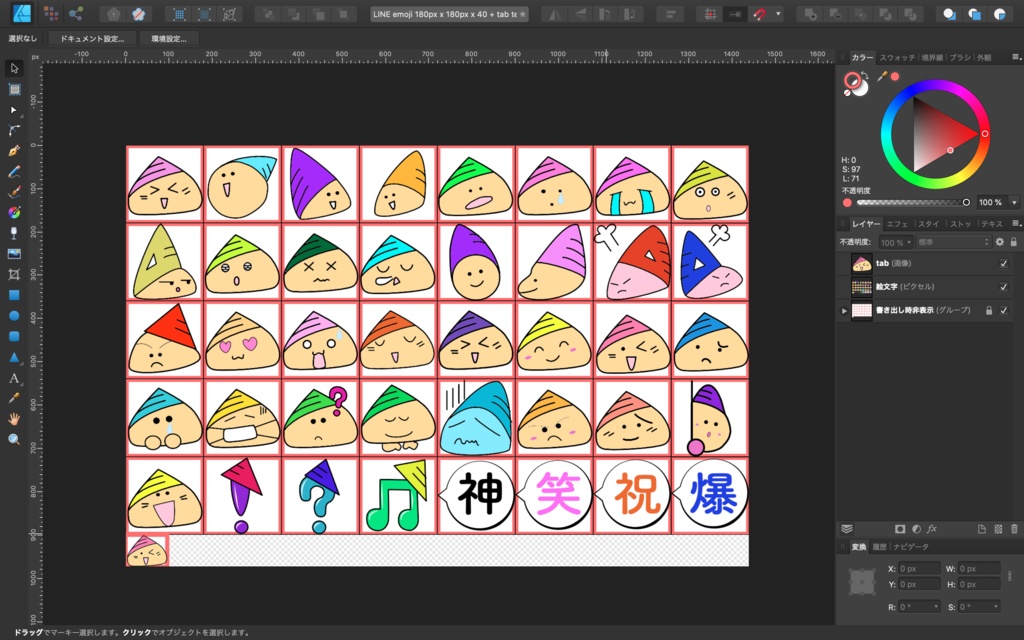
Task: Toggle visibility of the 絵文字 pixel layer
Action: point(1003,287)
